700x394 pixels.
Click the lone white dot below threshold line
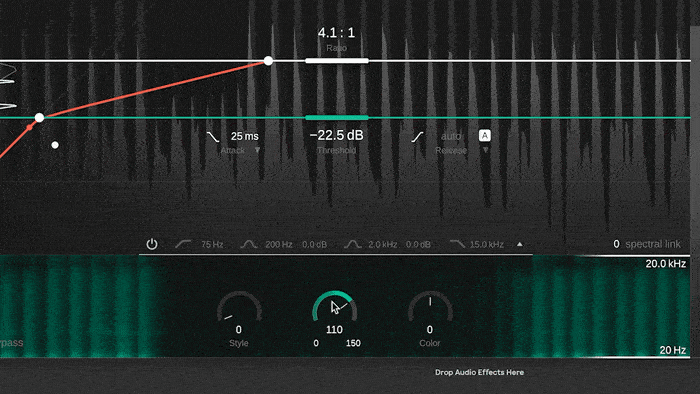point(55,145)
